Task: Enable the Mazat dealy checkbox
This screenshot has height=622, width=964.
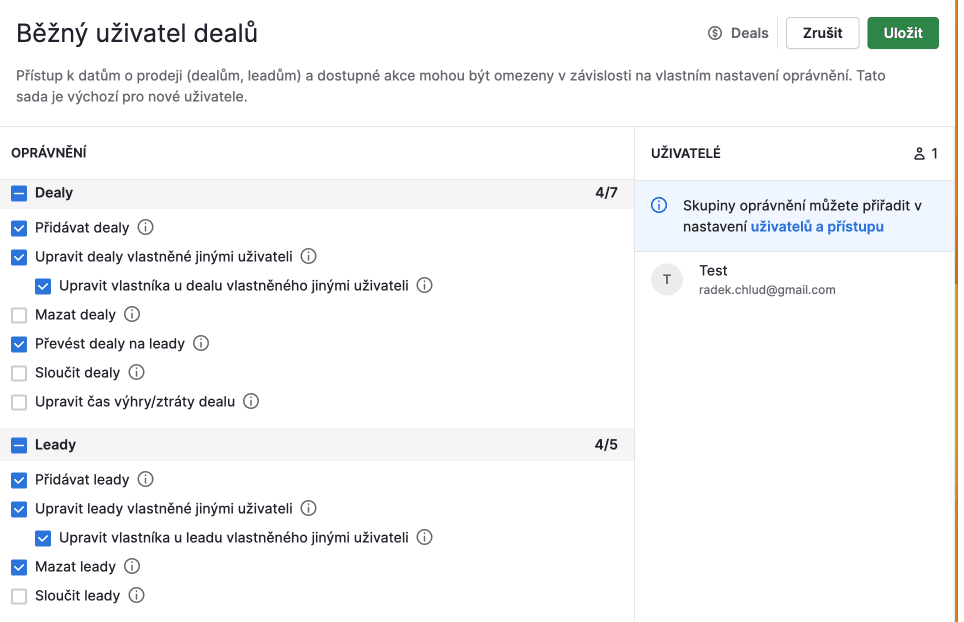Action: [19, 315]
